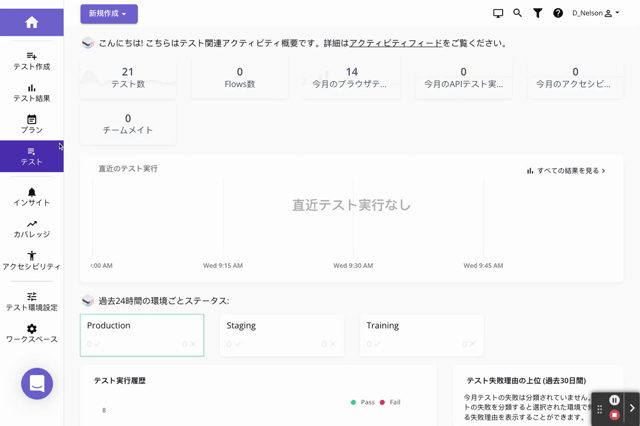Click the search magnifier icon

point(517,13)
